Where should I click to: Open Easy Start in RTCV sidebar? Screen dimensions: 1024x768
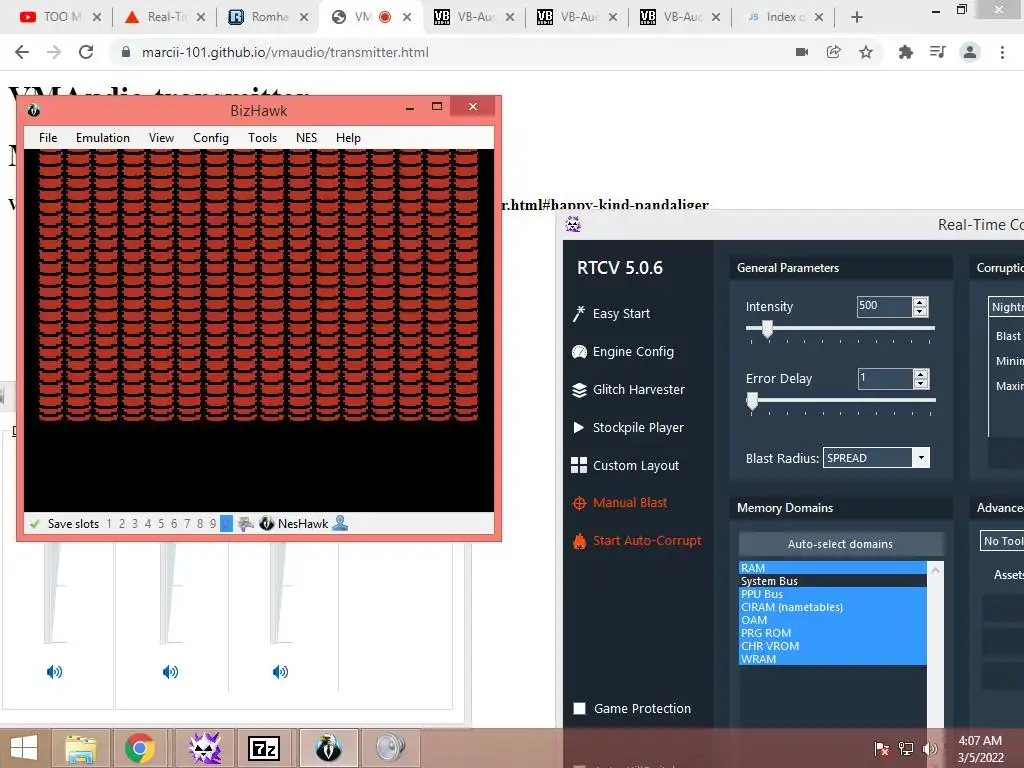pos(611,313)
